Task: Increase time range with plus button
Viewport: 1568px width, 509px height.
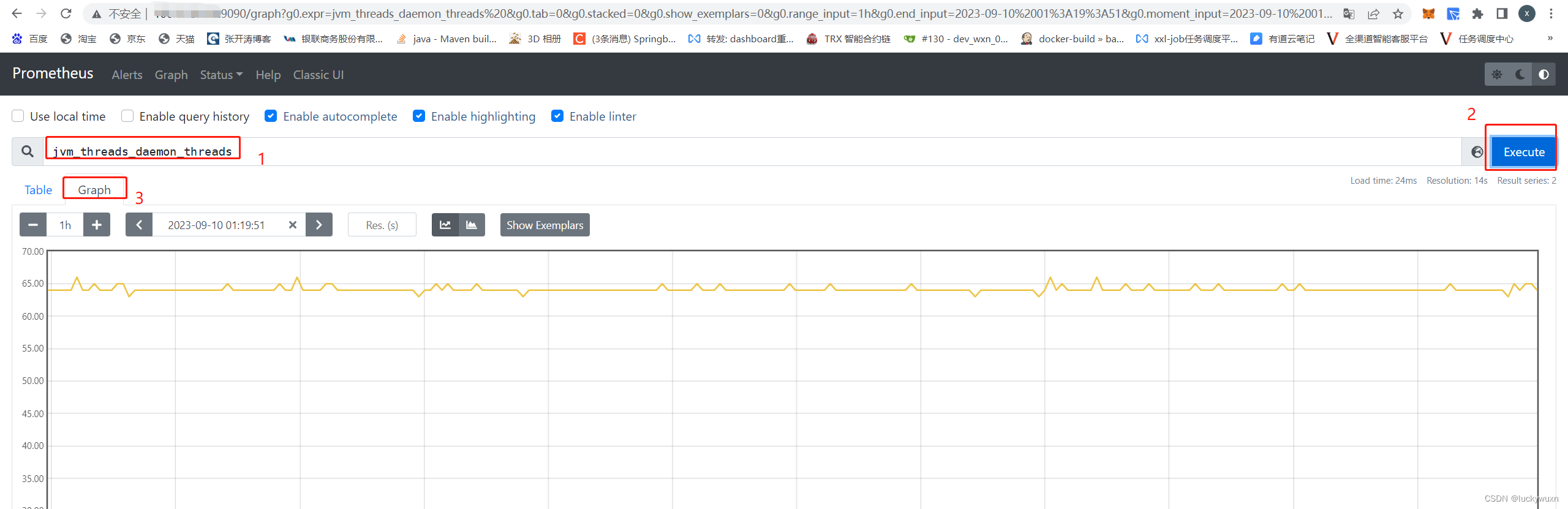Action: click(x=97, y=225)
